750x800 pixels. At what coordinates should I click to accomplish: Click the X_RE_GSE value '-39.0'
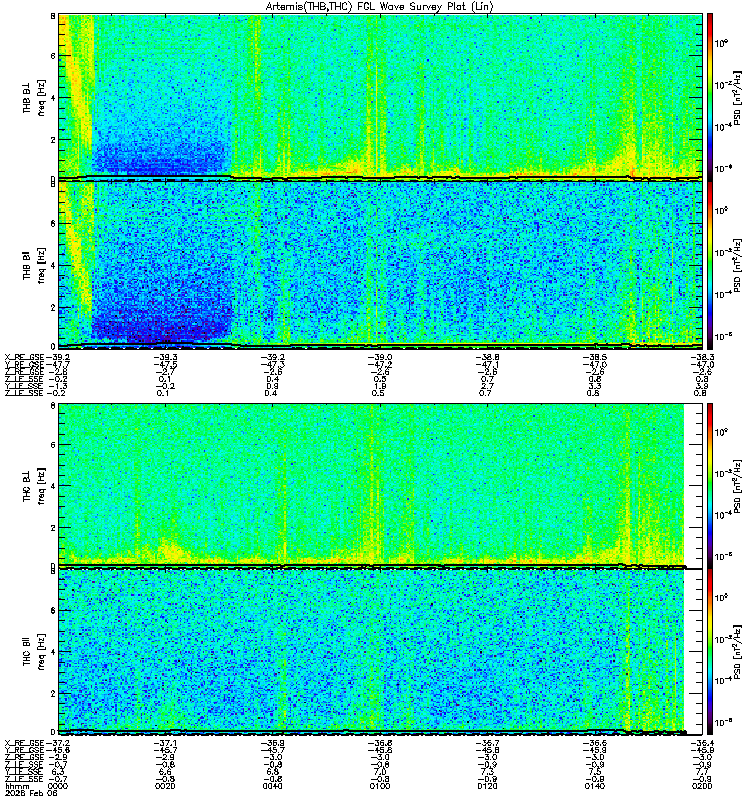(x=380, y=357)
